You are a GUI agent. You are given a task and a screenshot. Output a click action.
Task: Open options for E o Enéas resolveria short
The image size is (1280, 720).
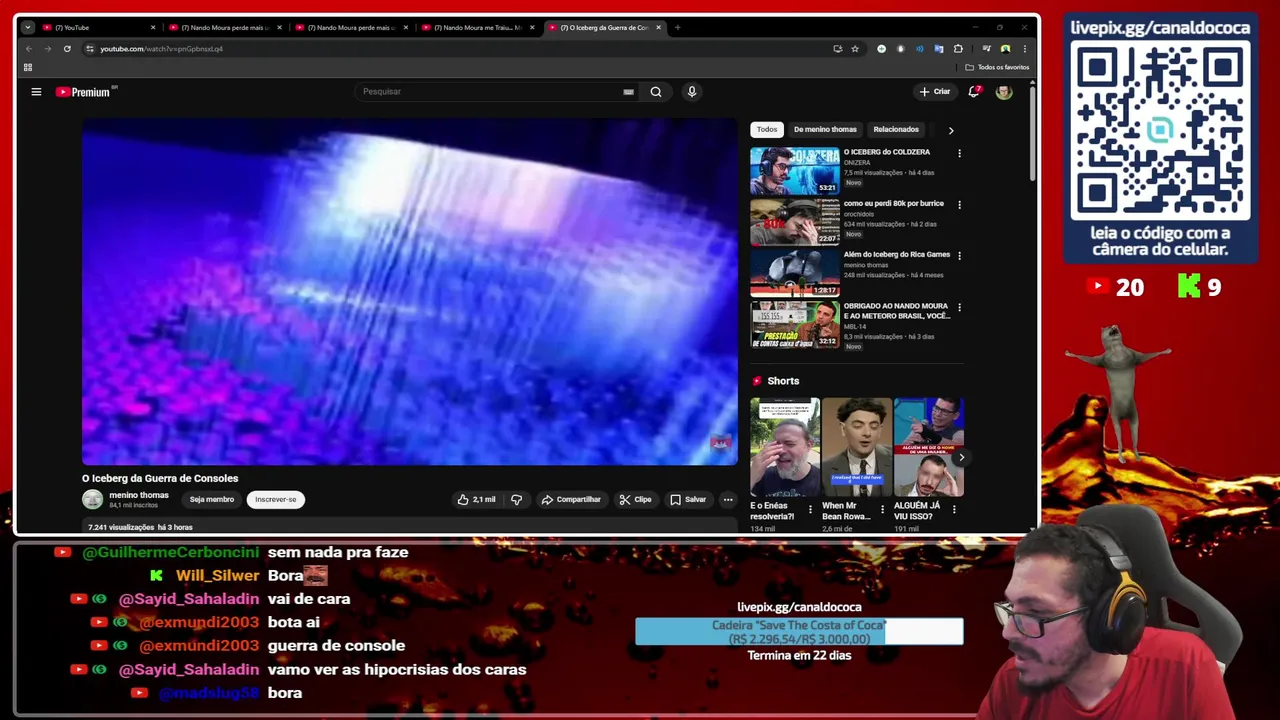click(810, 509)
